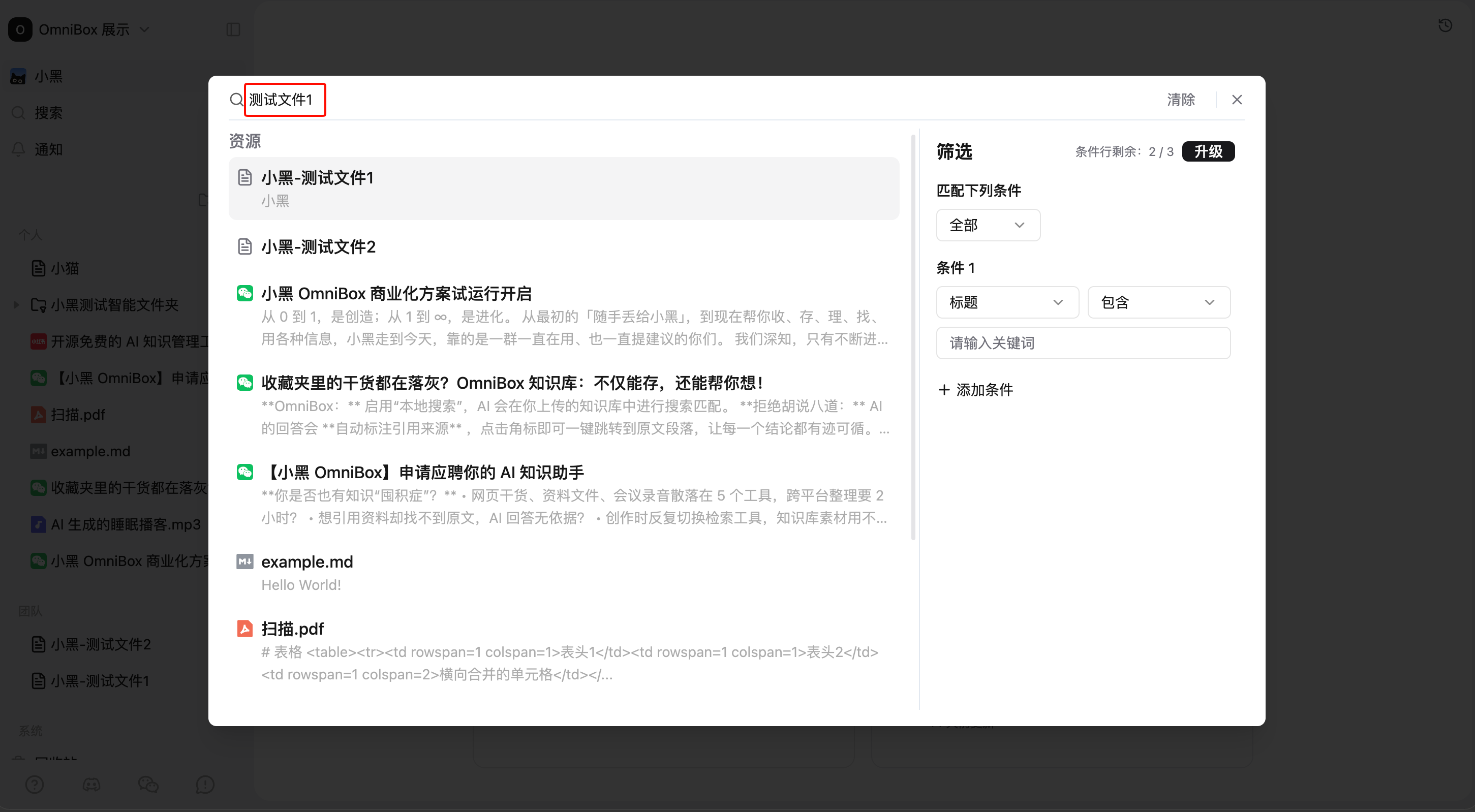Open 通知 in the sidebar
Image resolution: width=1475 pixels, height=812 pixels.
[x=49, y=149]
